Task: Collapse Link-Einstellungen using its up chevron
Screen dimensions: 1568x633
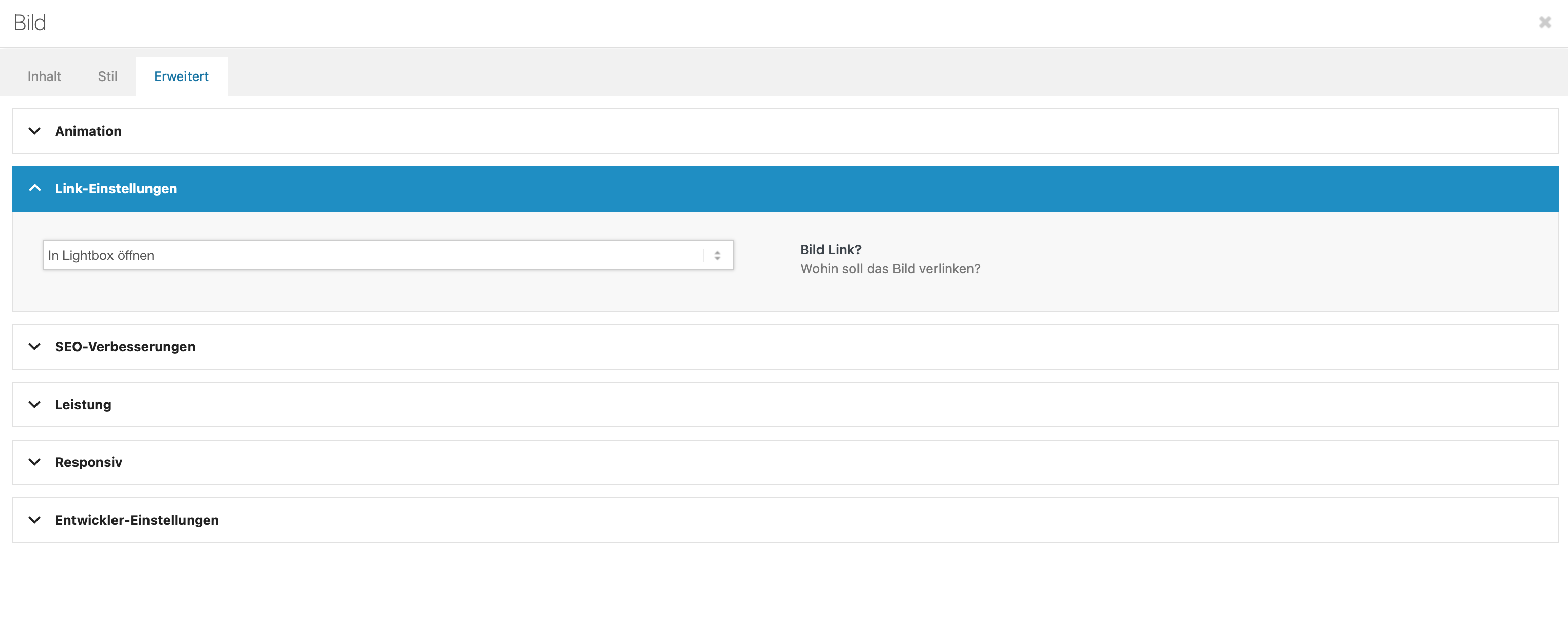Action: [34, 188]
